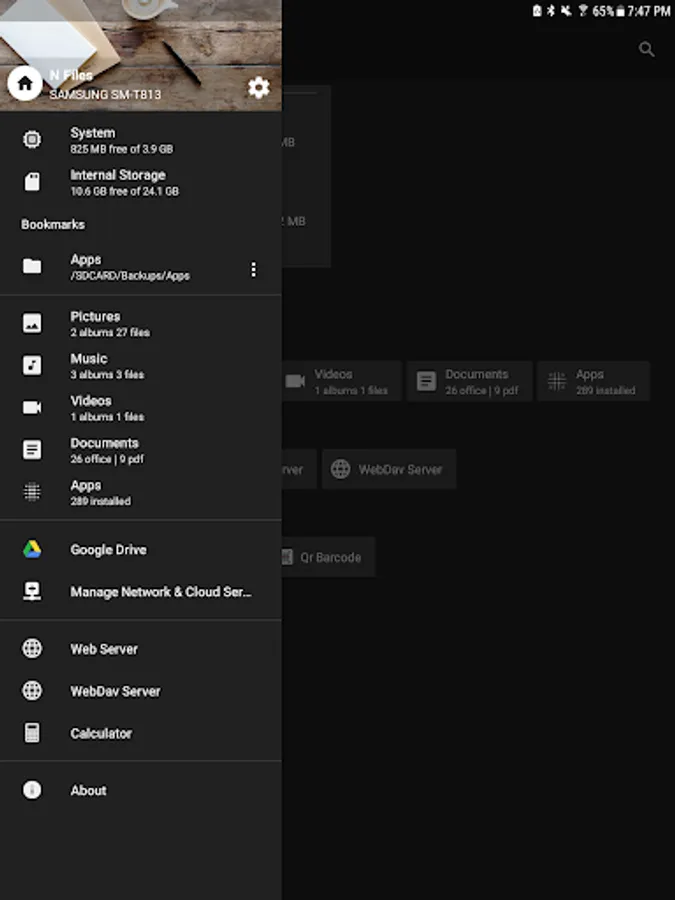The height and width of the screenshot is (900, 675).
Task: Select the '/SDCARD/Backups/Apps' bookmark path
Action: tap(130, 276)
